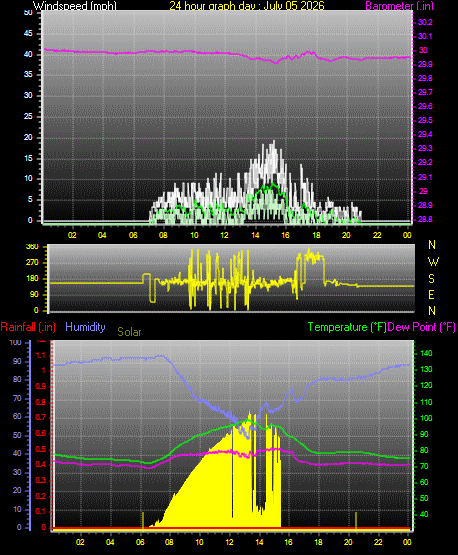
Task: Select the Temperature (°F) legend label
Action: [347, 327]
